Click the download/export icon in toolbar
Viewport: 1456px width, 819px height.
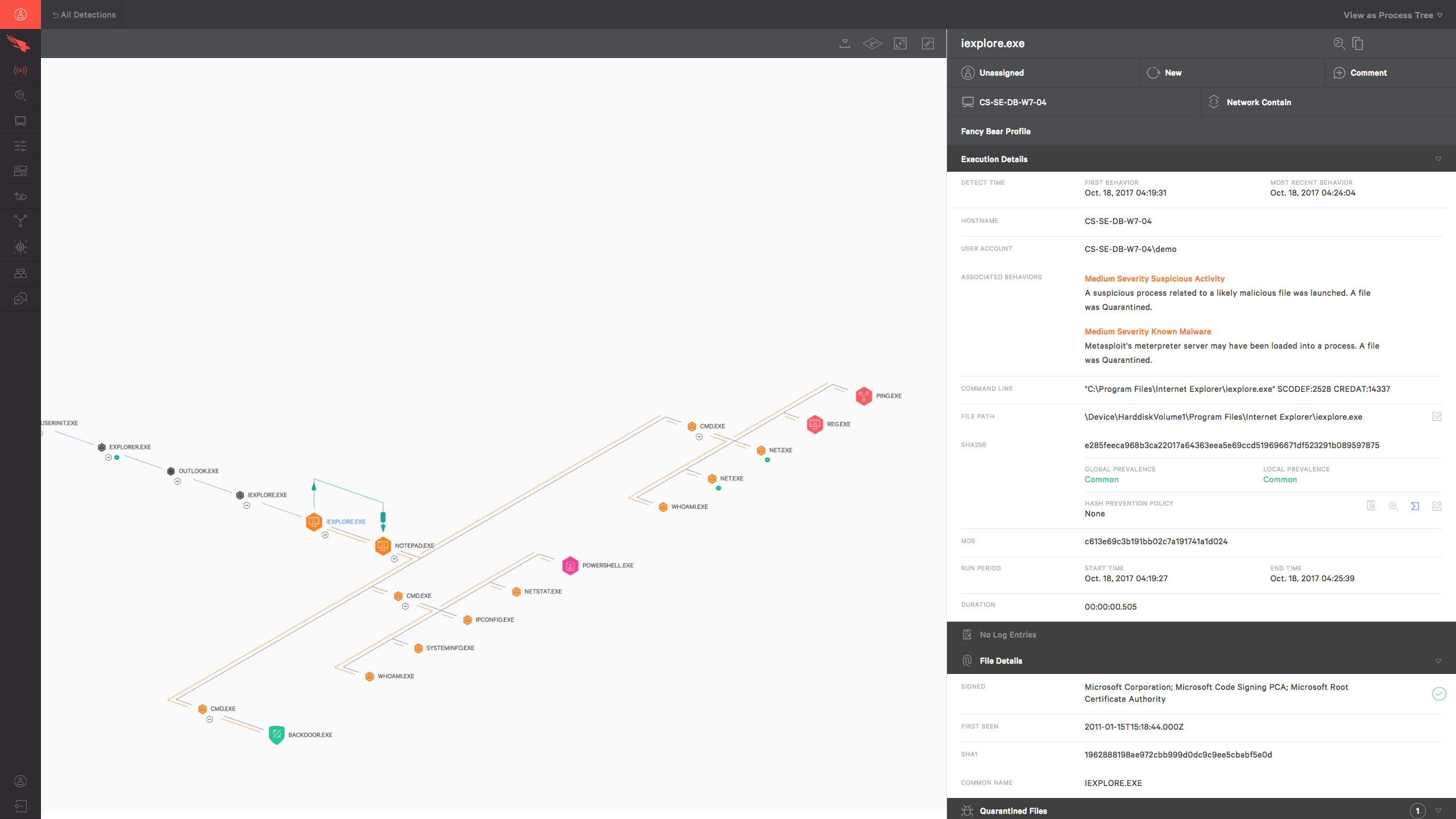click(x=846, y=43)
